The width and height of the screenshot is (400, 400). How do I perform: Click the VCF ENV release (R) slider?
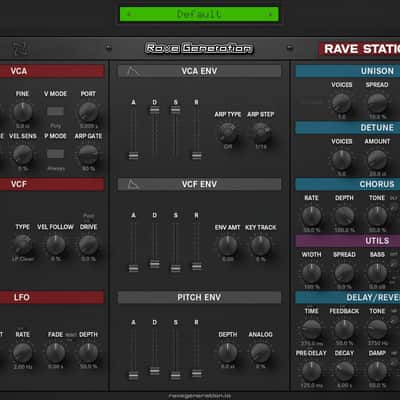click(197, 267)
